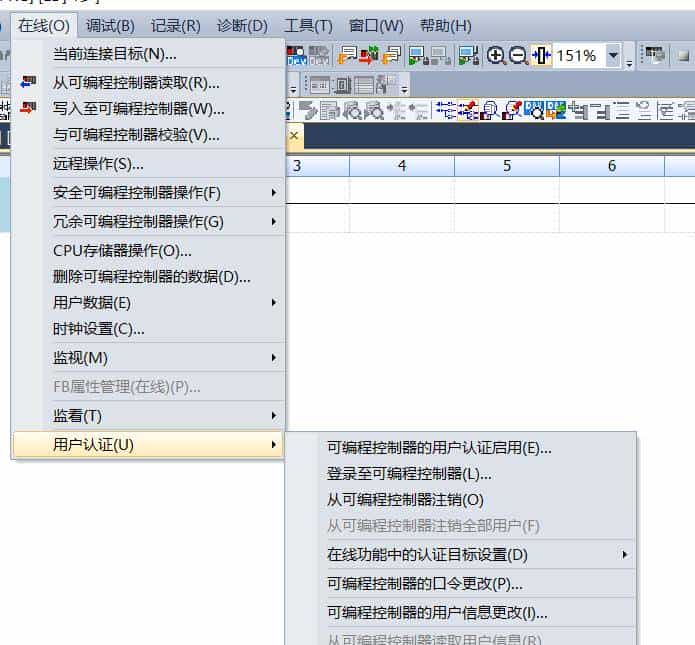Expand the 在线功能中的认证目标设置(D) submenu arrow
This screenshot has width=695, height=645.
625,554
